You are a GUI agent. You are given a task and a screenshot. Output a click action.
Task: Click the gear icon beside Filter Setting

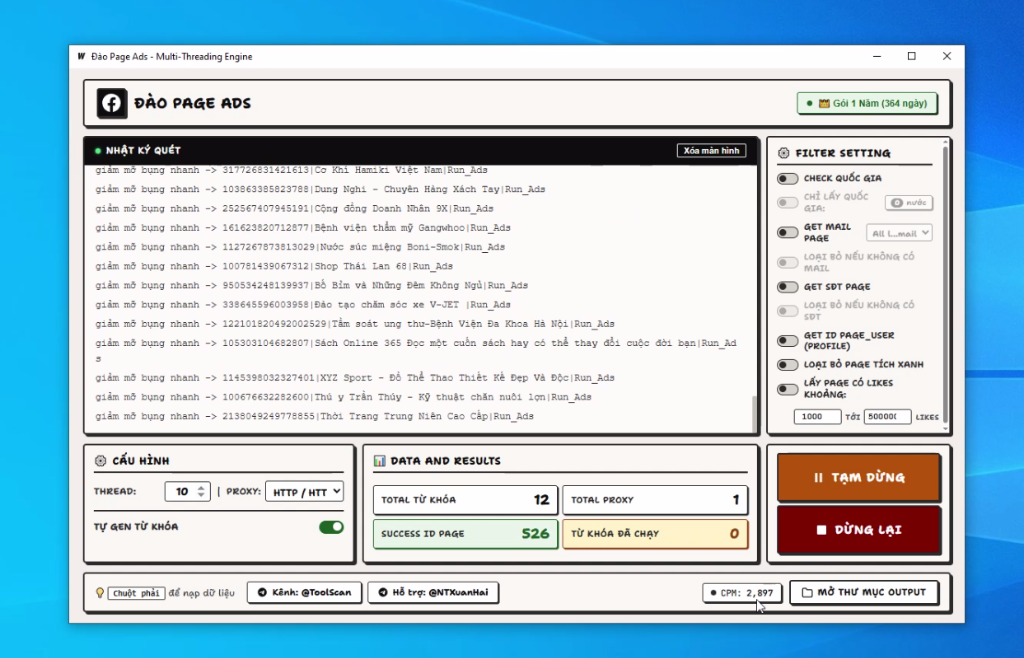(784, 153)
